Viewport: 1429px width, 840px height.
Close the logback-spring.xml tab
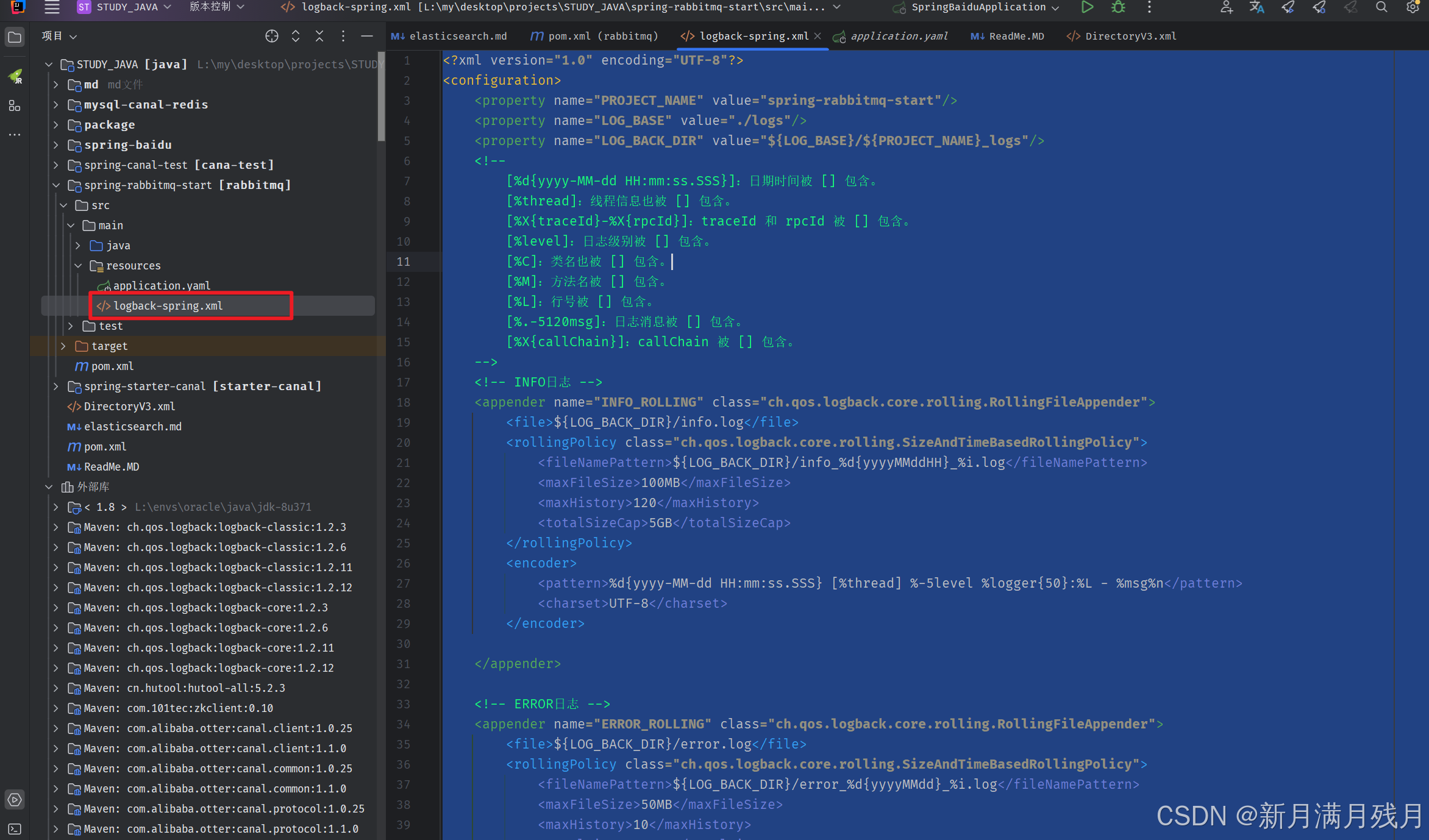[x=818, y=37]
